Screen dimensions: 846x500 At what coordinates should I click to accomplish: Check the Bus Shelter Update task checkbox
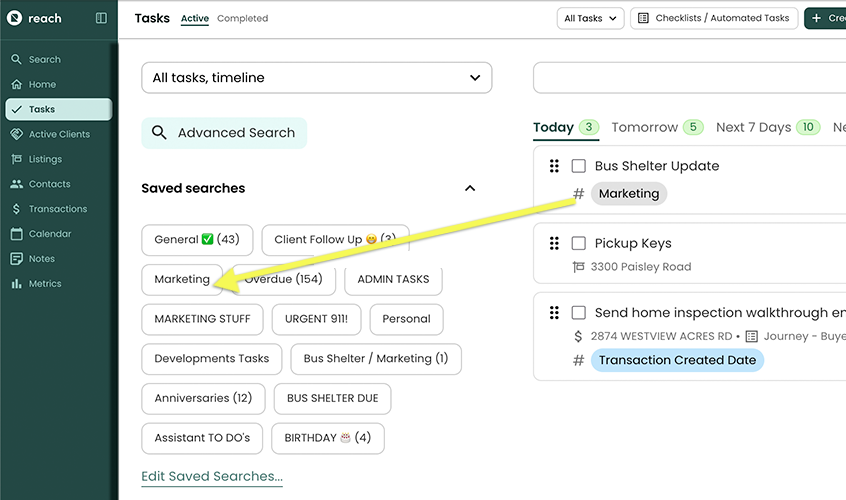(578, 166)
